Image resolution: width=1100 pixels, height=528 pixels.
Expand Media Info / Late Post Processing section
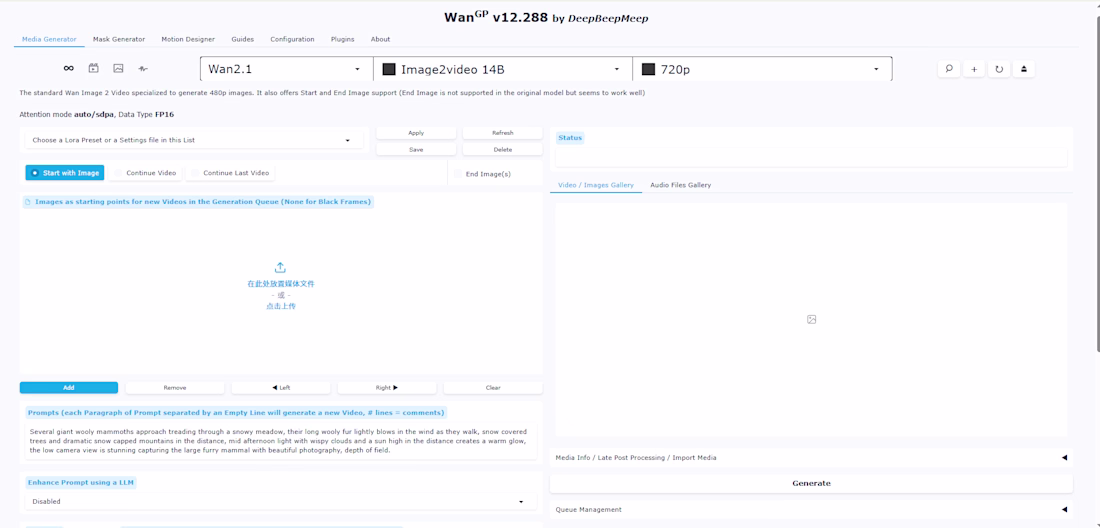811,457
